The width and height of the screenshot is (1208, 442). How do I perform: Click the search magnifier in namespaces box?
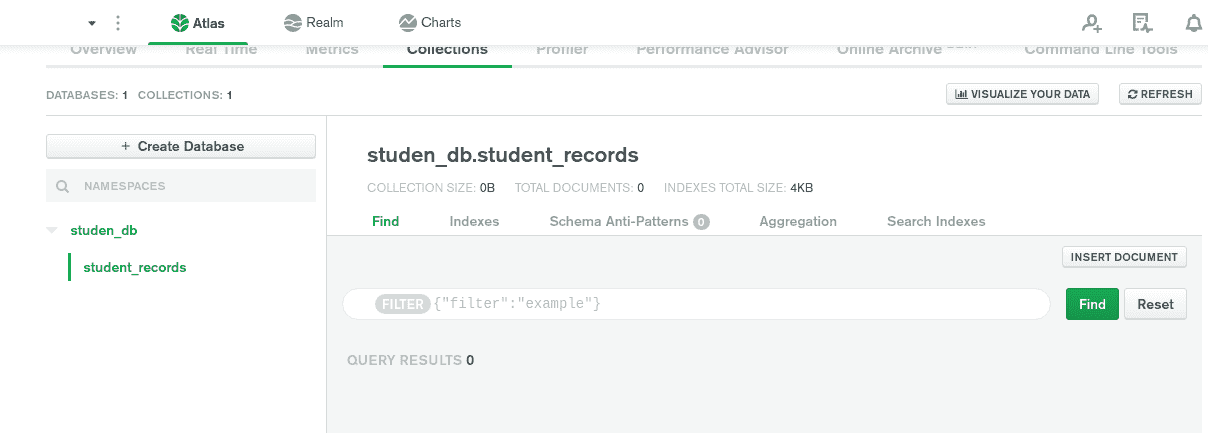tap(62, 187)
